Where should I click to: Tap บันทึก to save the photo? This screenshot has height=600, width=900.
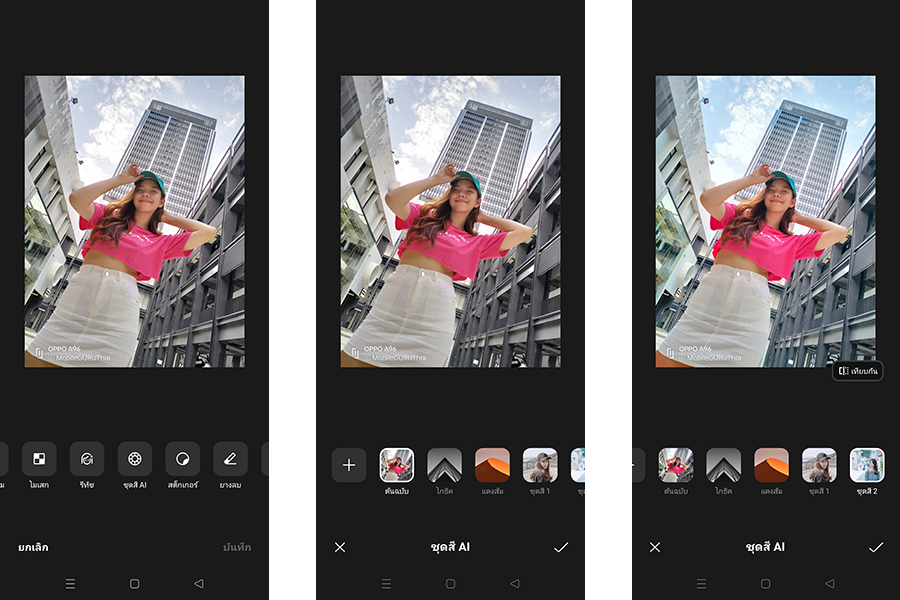[x=237, y=547]
